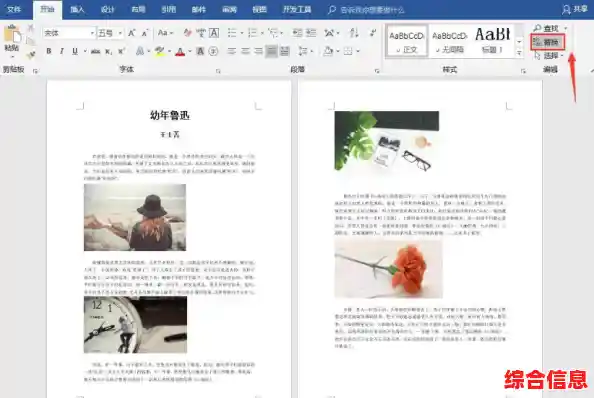594x398 pixels.
Task: Open the 文件 File tab
Action: tap(14, 9)
